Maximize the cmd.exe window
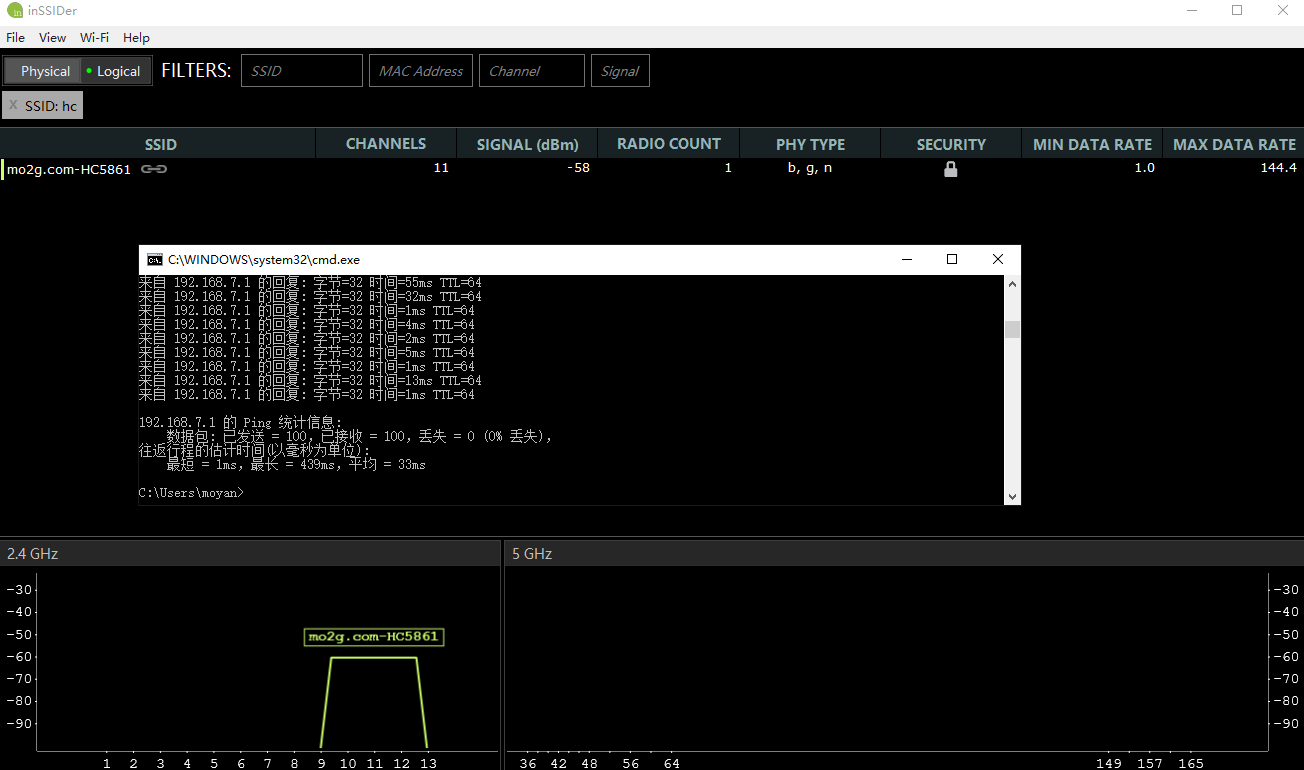The height and width of the screenshot is (770, 1304). pyautogui.click(x=952, y=259)
